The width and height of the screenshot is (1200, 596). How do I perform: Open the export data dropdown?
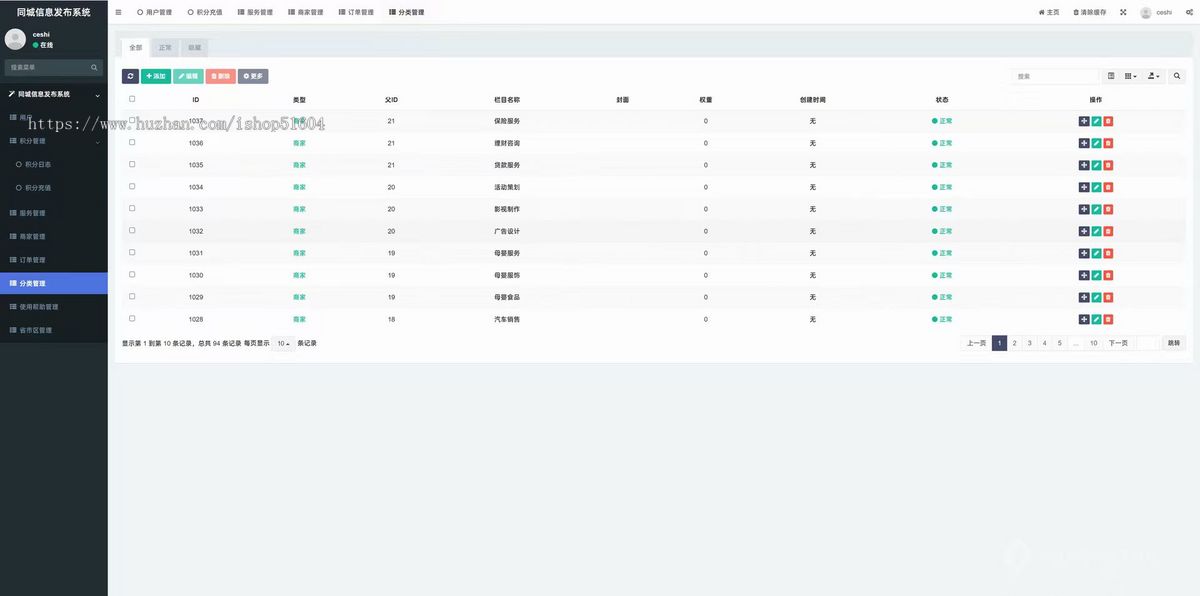(x=1154, y=76)
